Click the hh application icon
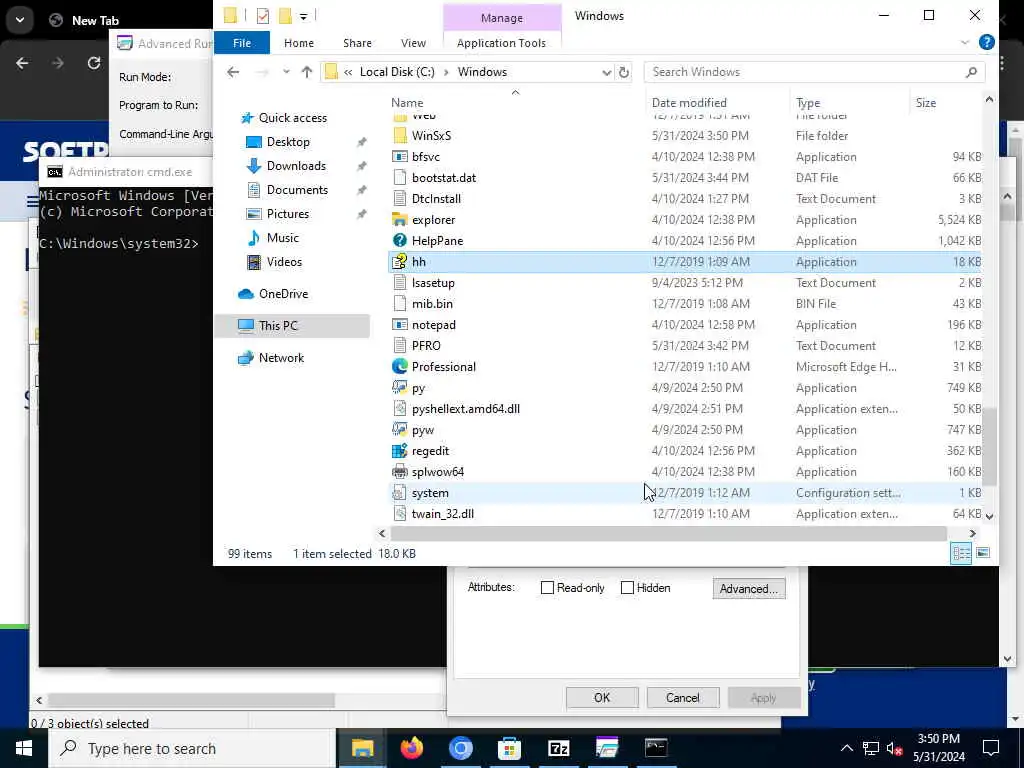This screenshot has height=768, width=1024. tap(400, 261)
